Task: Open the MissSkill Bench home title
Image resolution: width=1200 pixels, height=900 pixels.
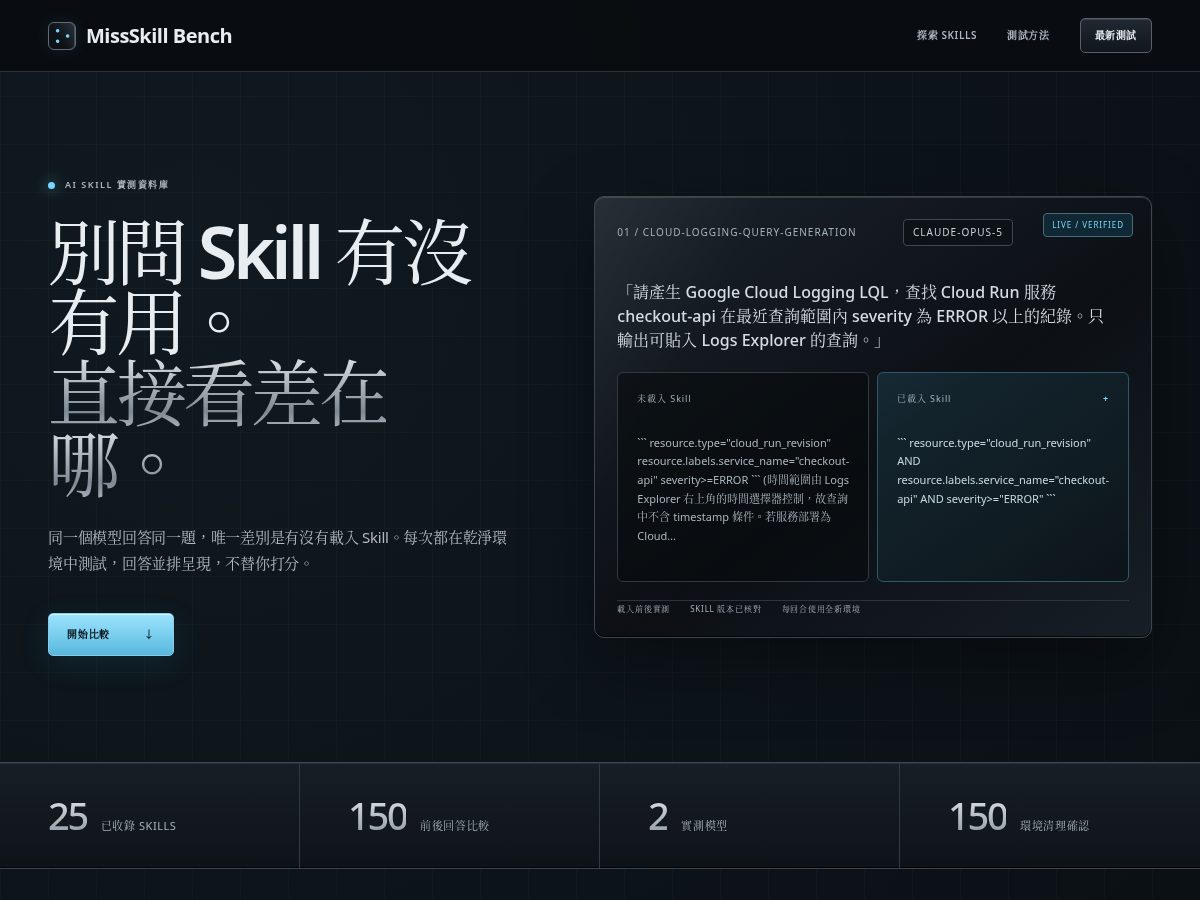Action: [159, 36]
